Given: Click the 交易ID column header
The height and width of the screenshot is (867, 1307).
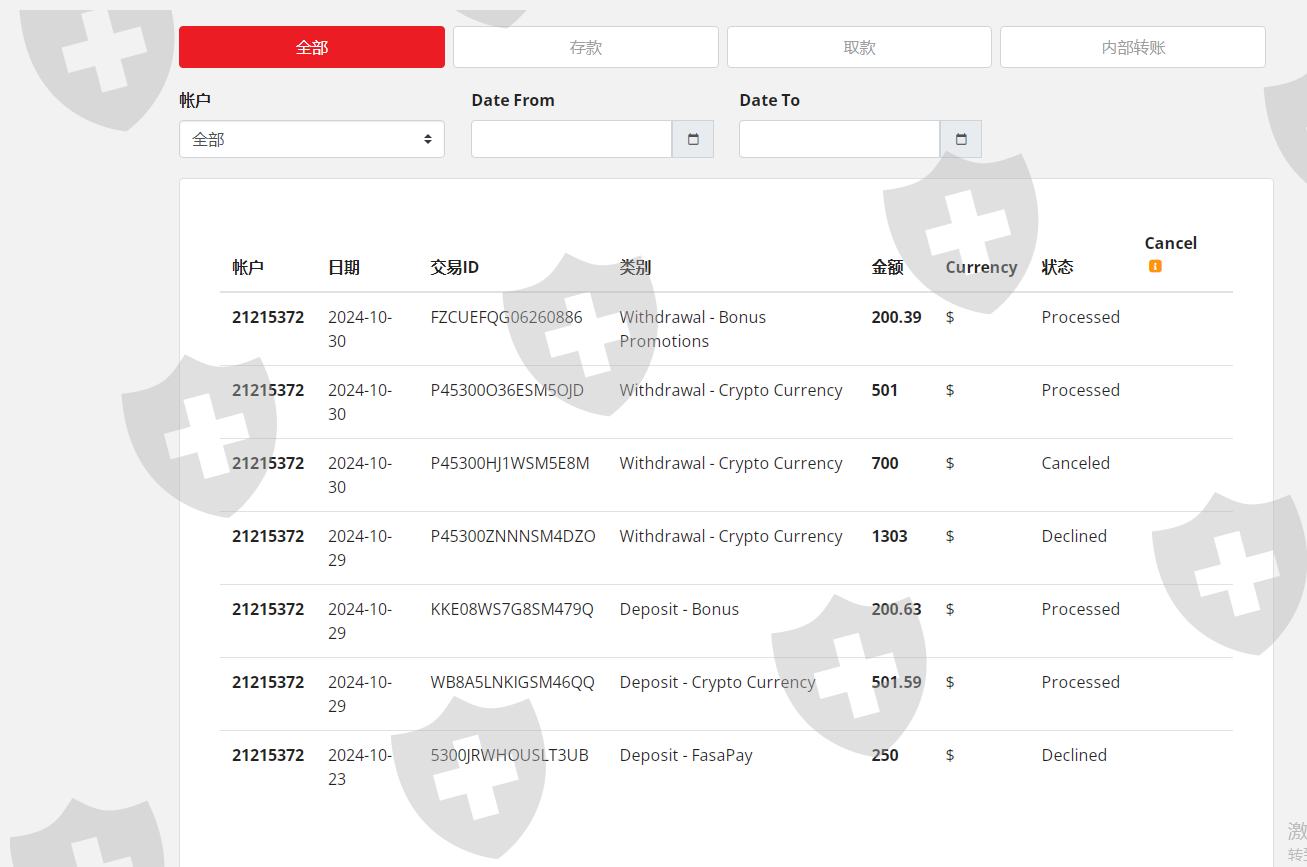Looking at the screenshot, I should 455,267.
